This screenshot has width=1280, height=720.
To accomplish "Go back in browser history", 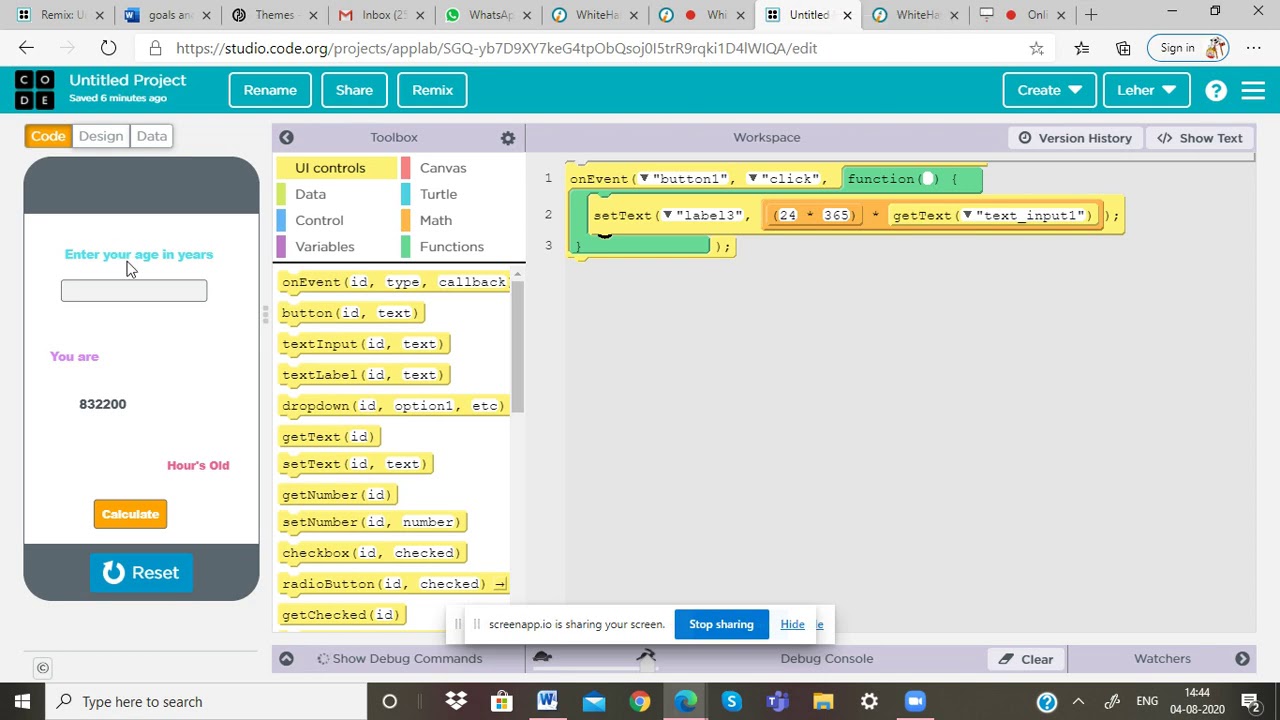I will [26, 48].
